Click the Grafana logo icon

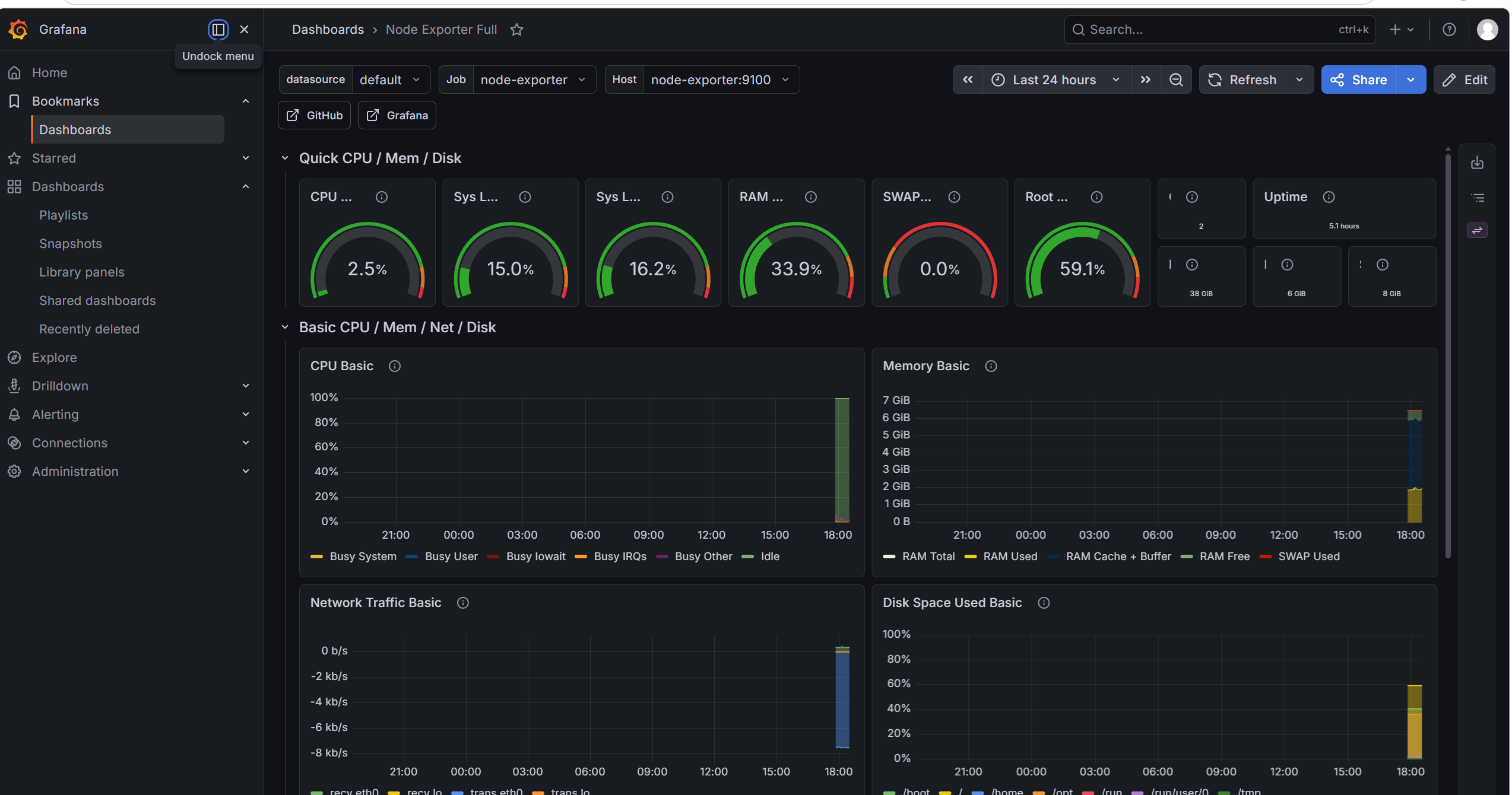click(x=18, y=29)
